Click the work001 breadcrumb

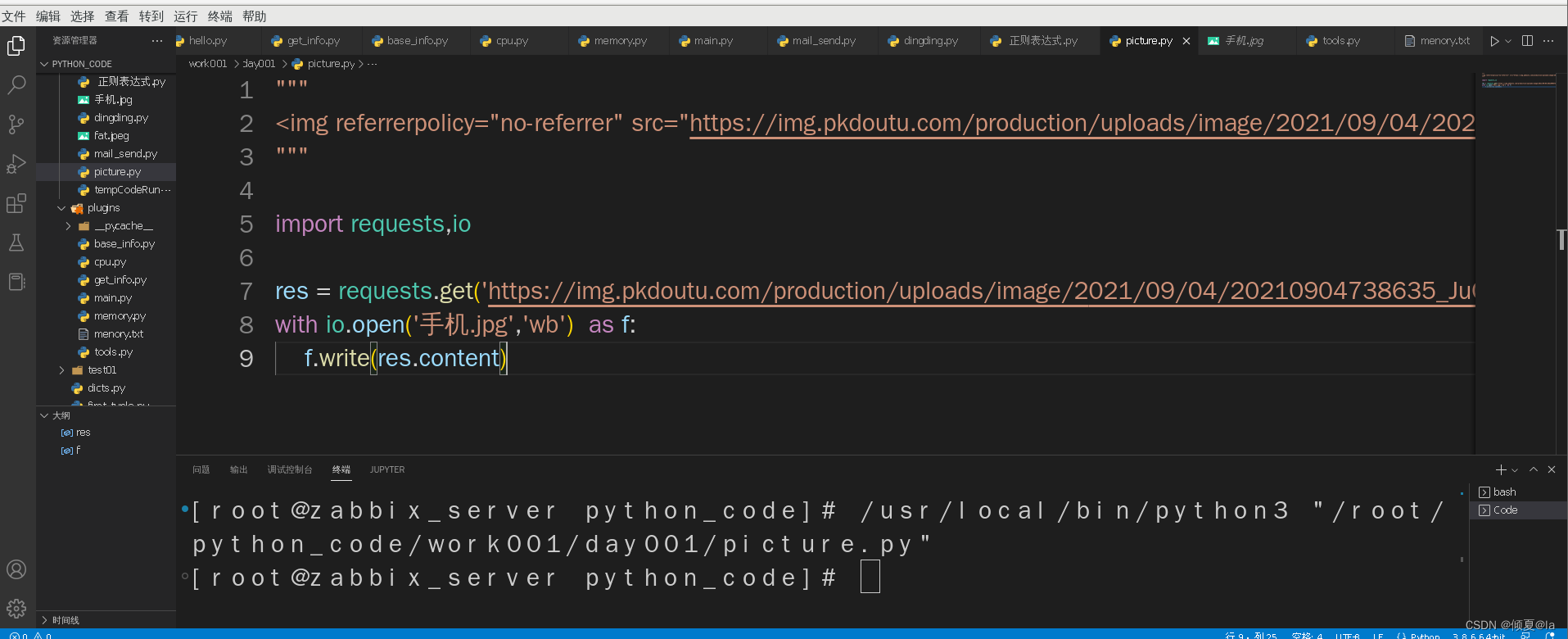(208, 64)
